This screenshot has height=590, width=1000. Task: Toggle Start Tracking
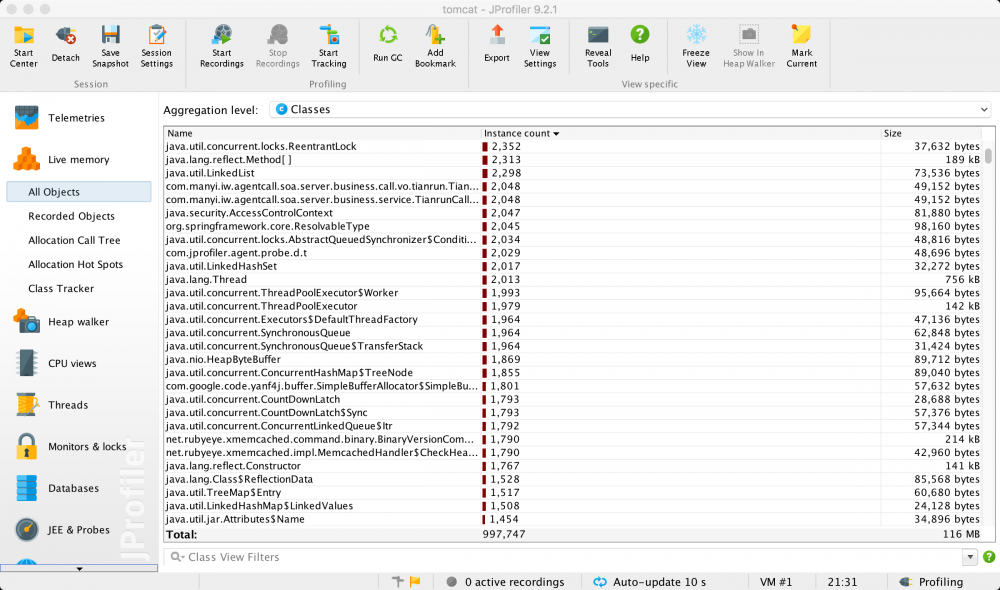click(328, 46)
